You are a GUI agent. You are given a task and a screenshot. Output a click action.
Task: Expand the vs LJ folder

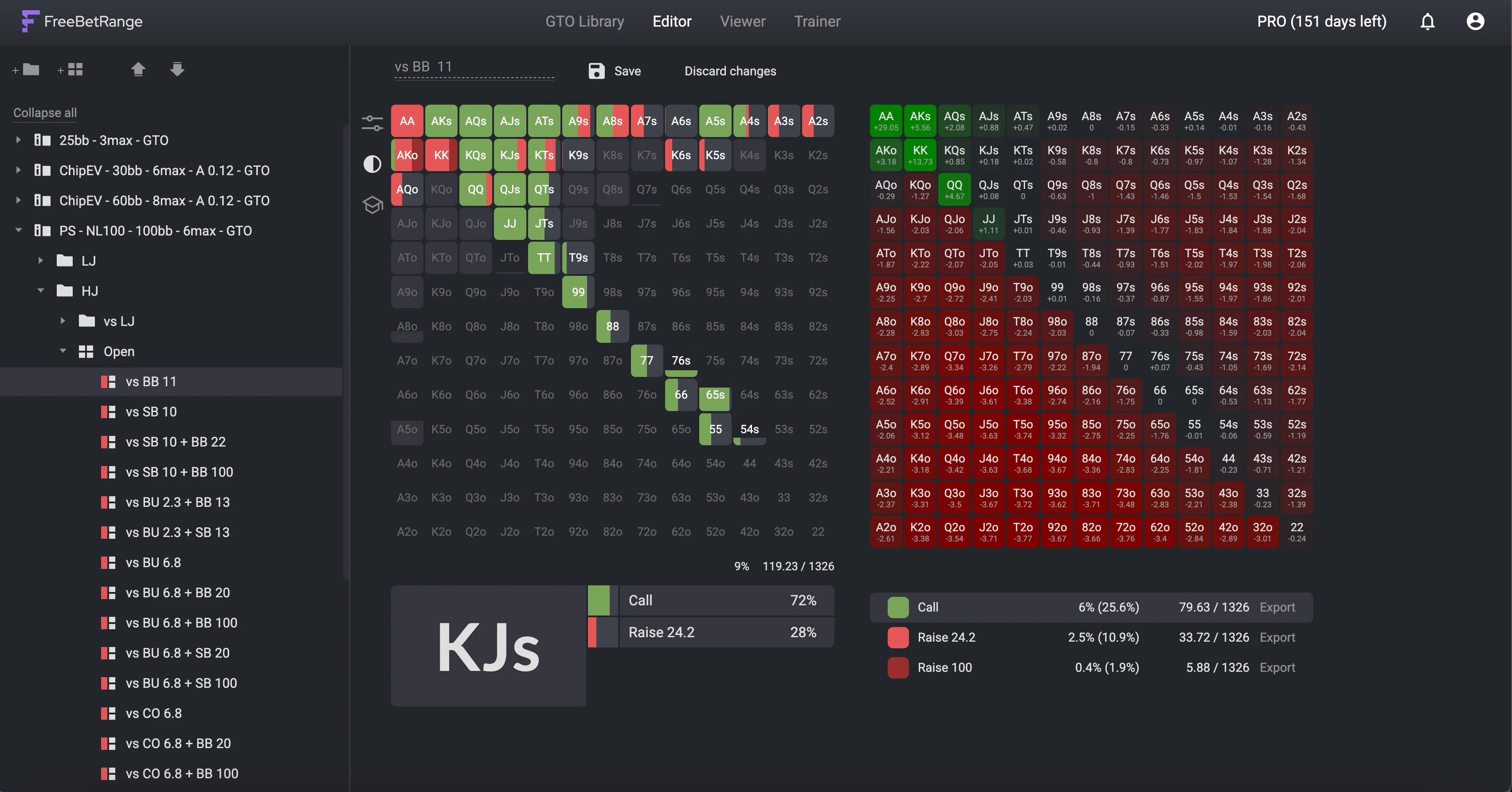63,321
